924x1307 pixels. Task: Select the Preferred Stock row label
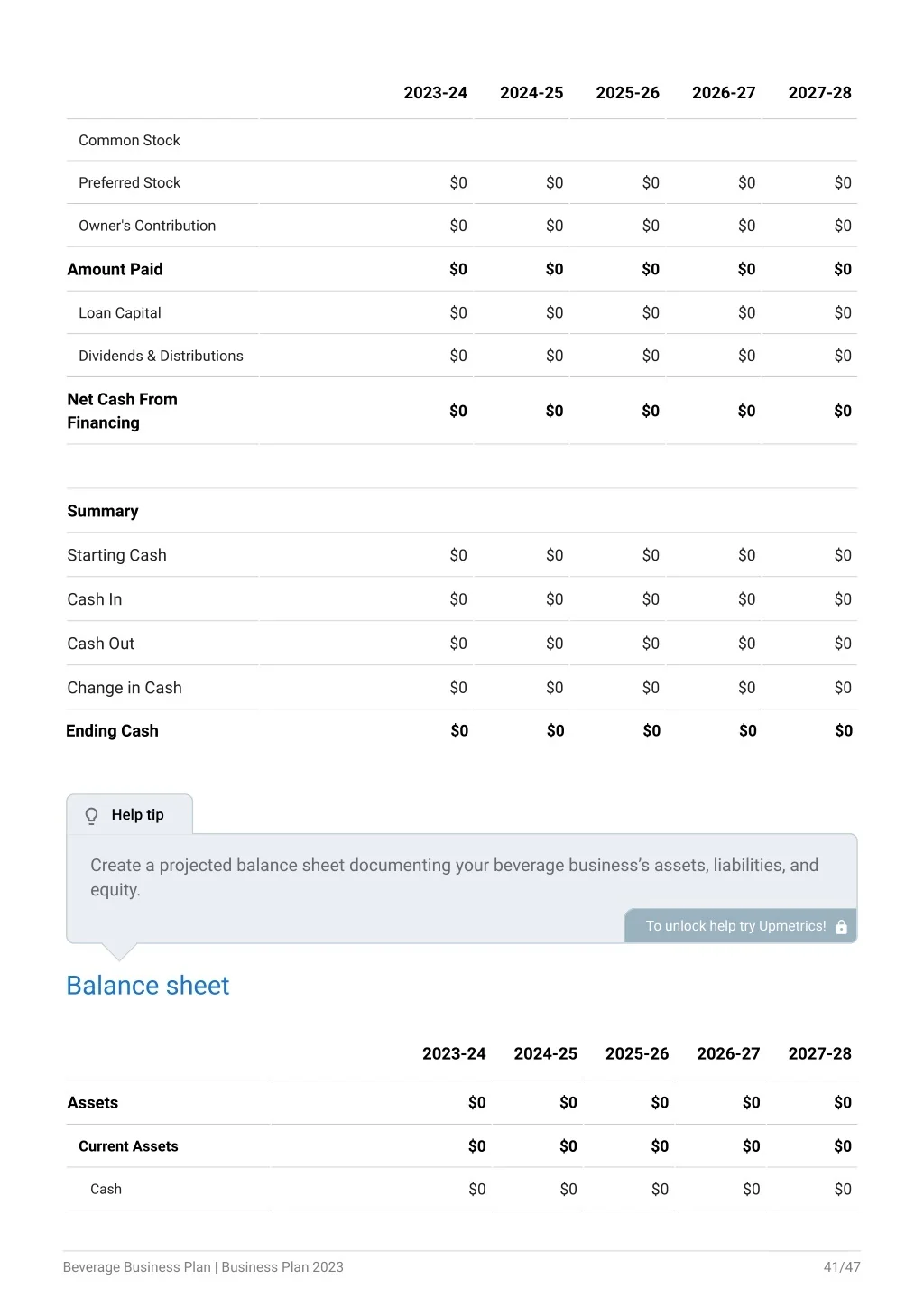[129, 183]
